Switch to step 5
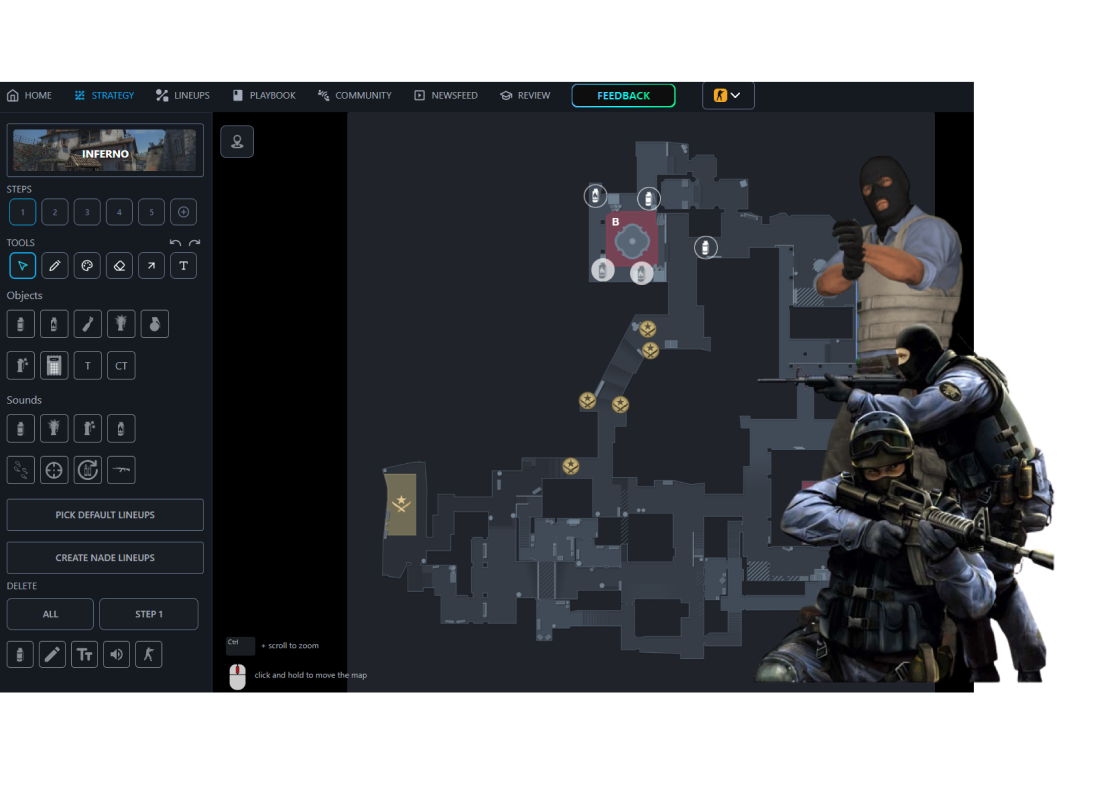Image resolution: width=1120 pixels, height=786 pixels. (151, 212)
